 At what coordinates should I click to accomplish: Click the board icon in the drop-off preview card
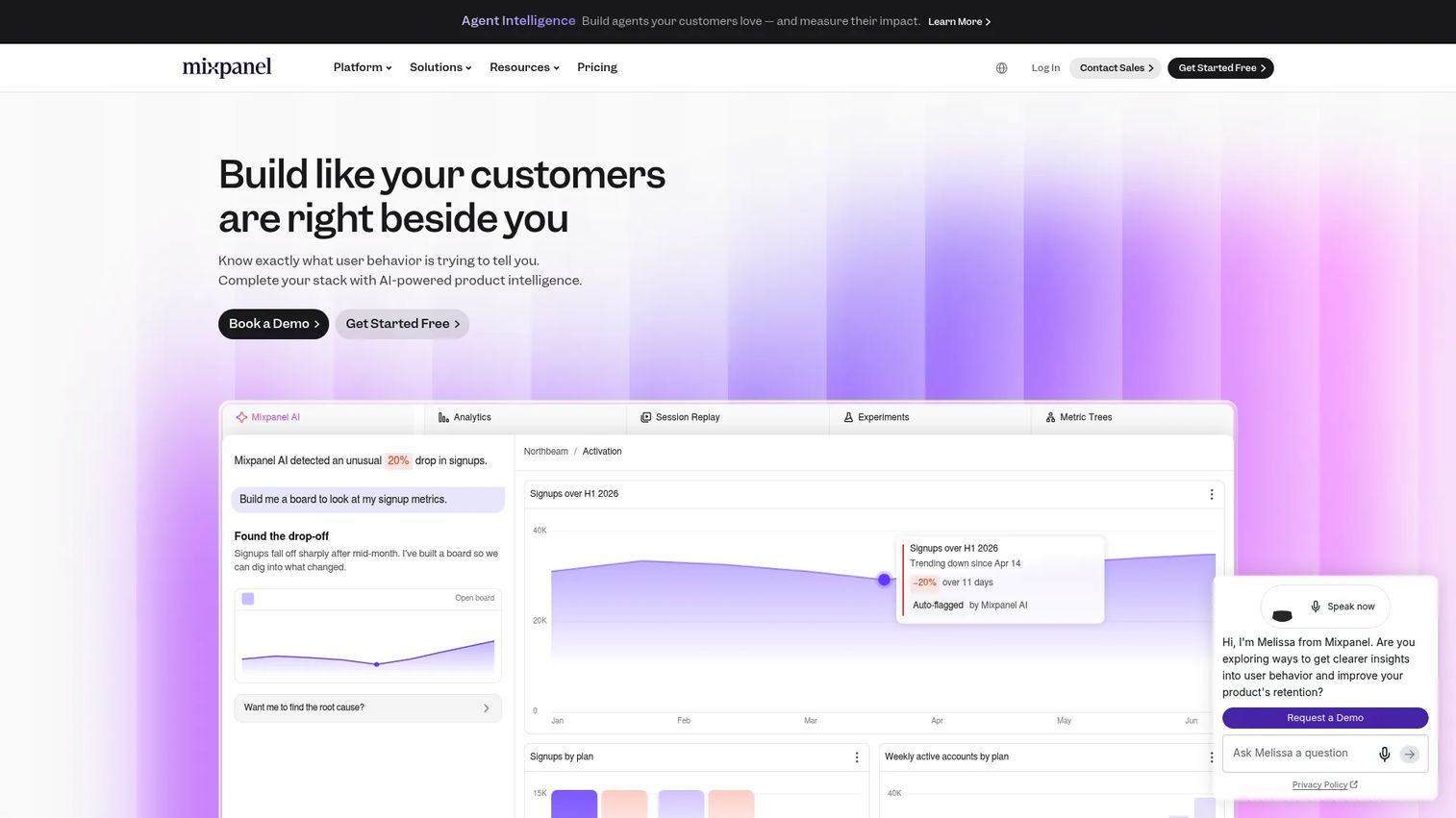[248, 599]
